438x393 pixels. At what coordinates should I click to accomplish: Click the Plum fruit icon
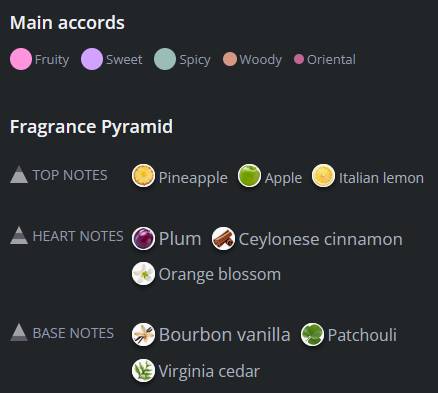143,239
